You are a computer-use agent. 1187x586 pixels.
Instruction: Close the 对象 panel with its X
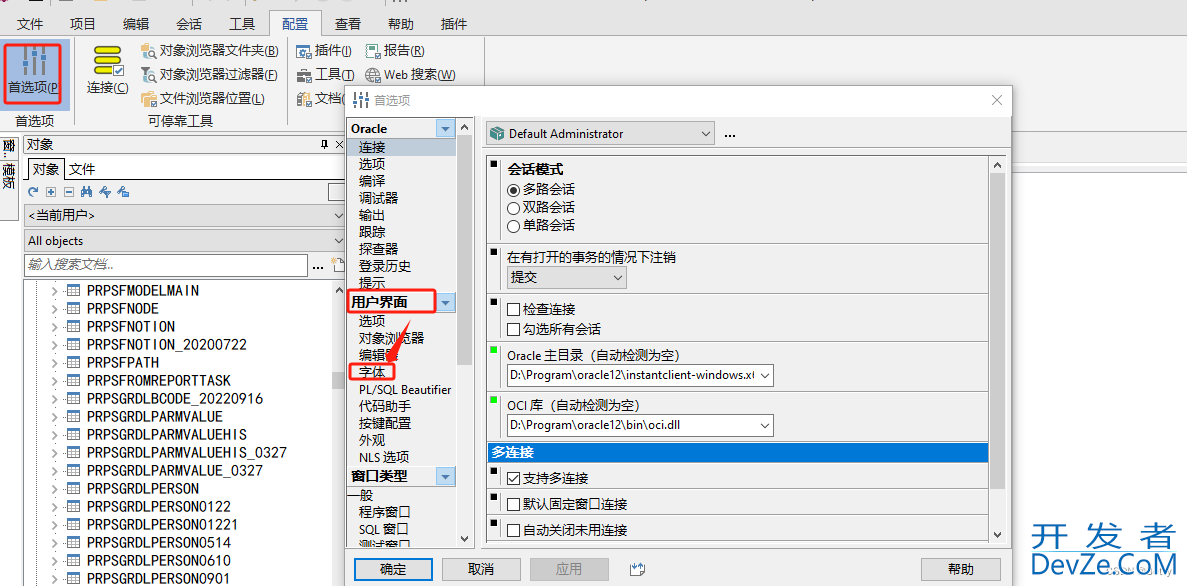tap(340, 145)
